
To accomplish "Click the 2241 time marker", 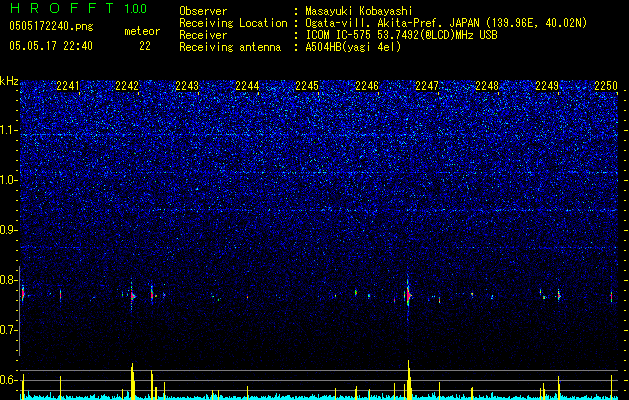I will point(68,85).
